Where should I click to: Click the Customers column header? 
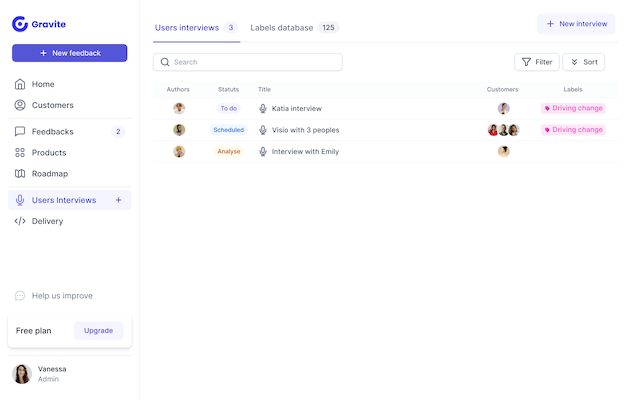(x=502, y=89)
